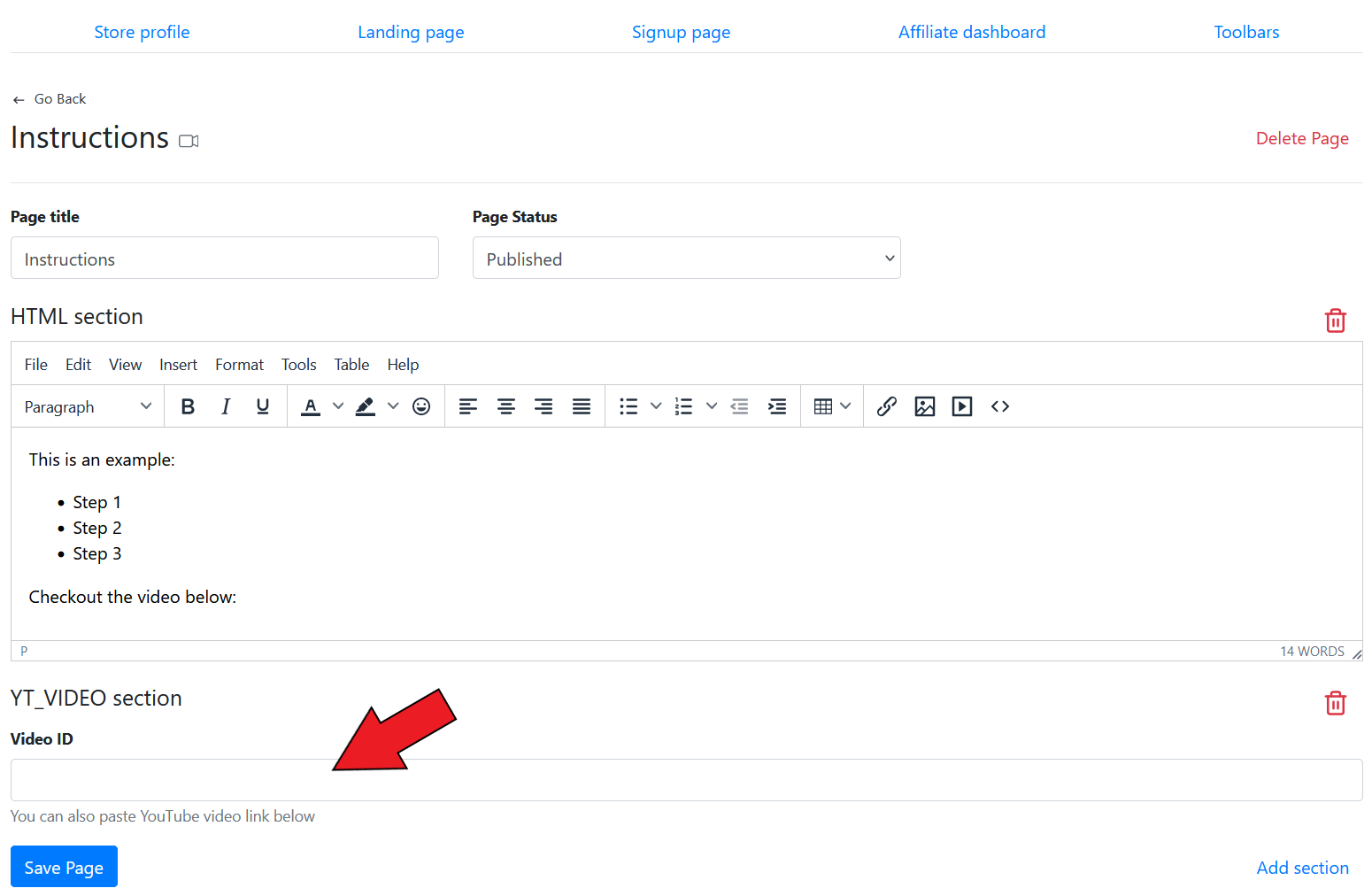Toggle center text alignment

tap(506, 406)
